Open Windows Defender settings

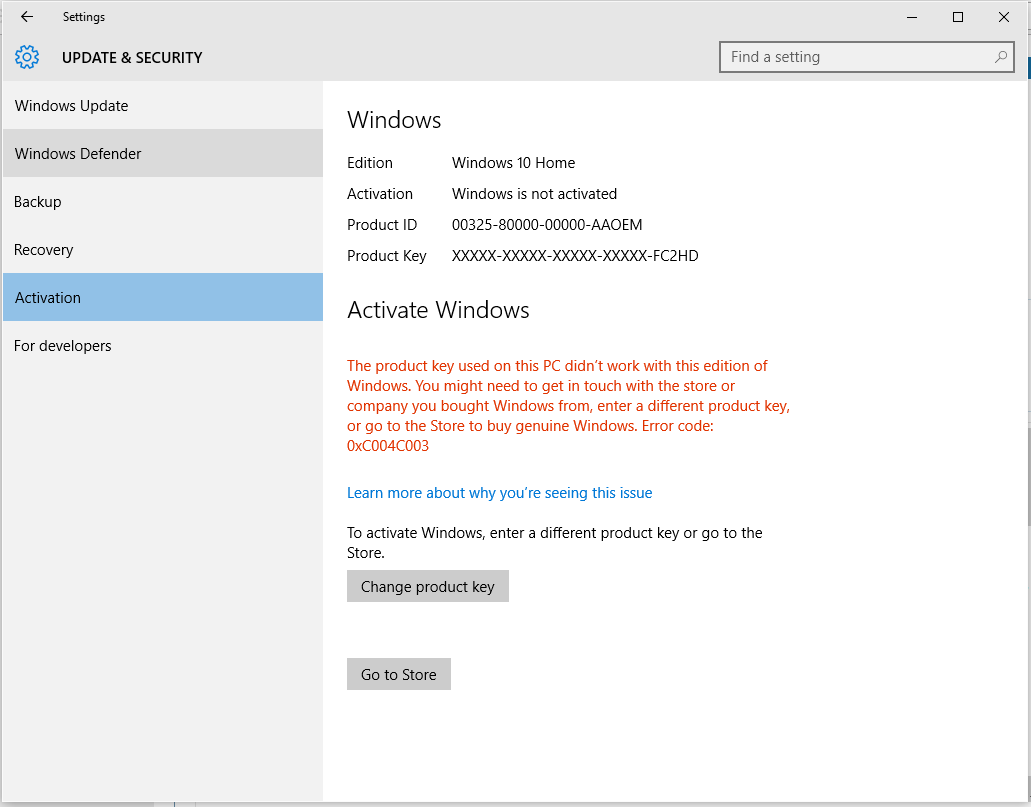(x=77, y=153)
